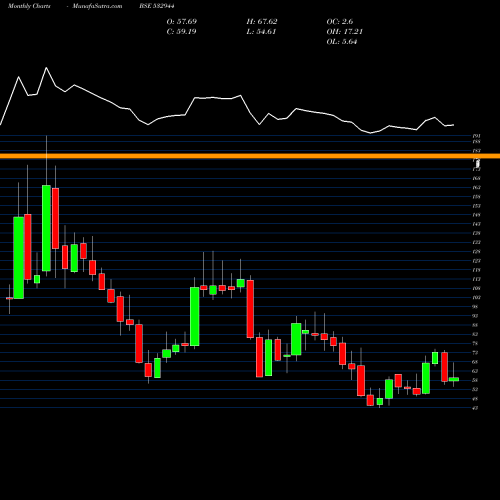Click the 68 price axis label
This screenshot has width=500, height=500.
tap(475, 362)
